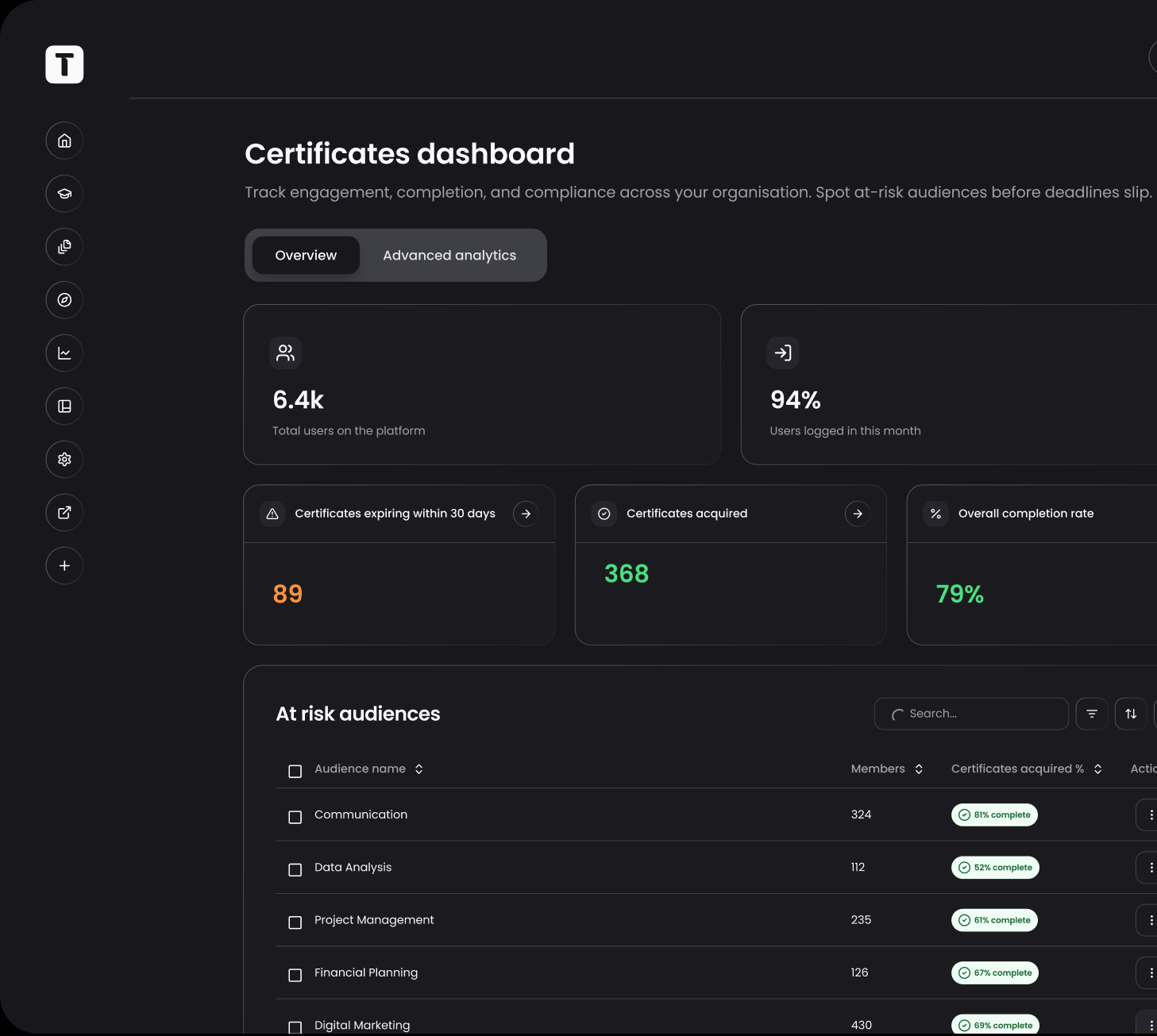The height and width of the screenshot is (1036, 1157).
Task: Click the Project Management audience name
Action: (x=374, y=920)
